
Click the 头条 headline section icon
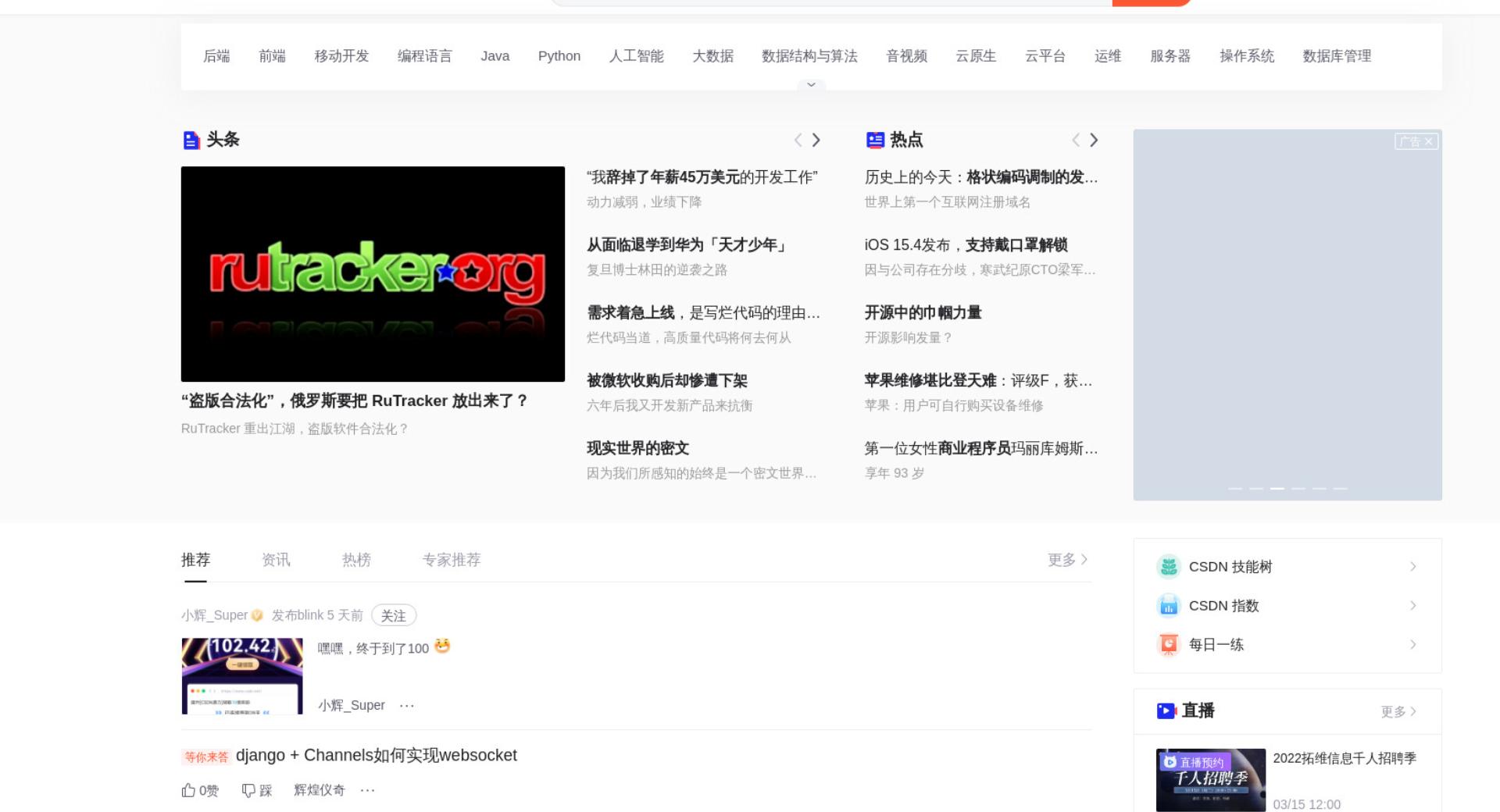click(191, 140)
